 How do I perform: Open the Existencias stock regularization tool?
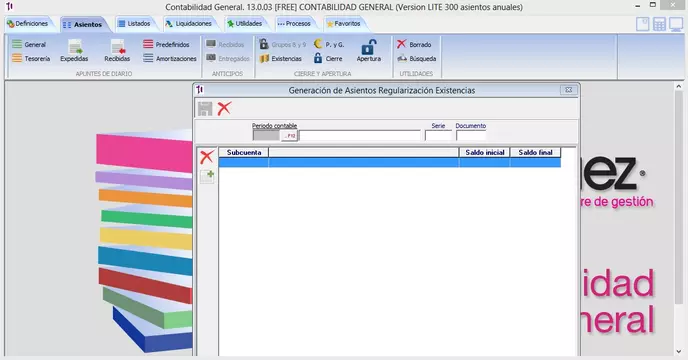pyautogui.click(x=281, y=58)
